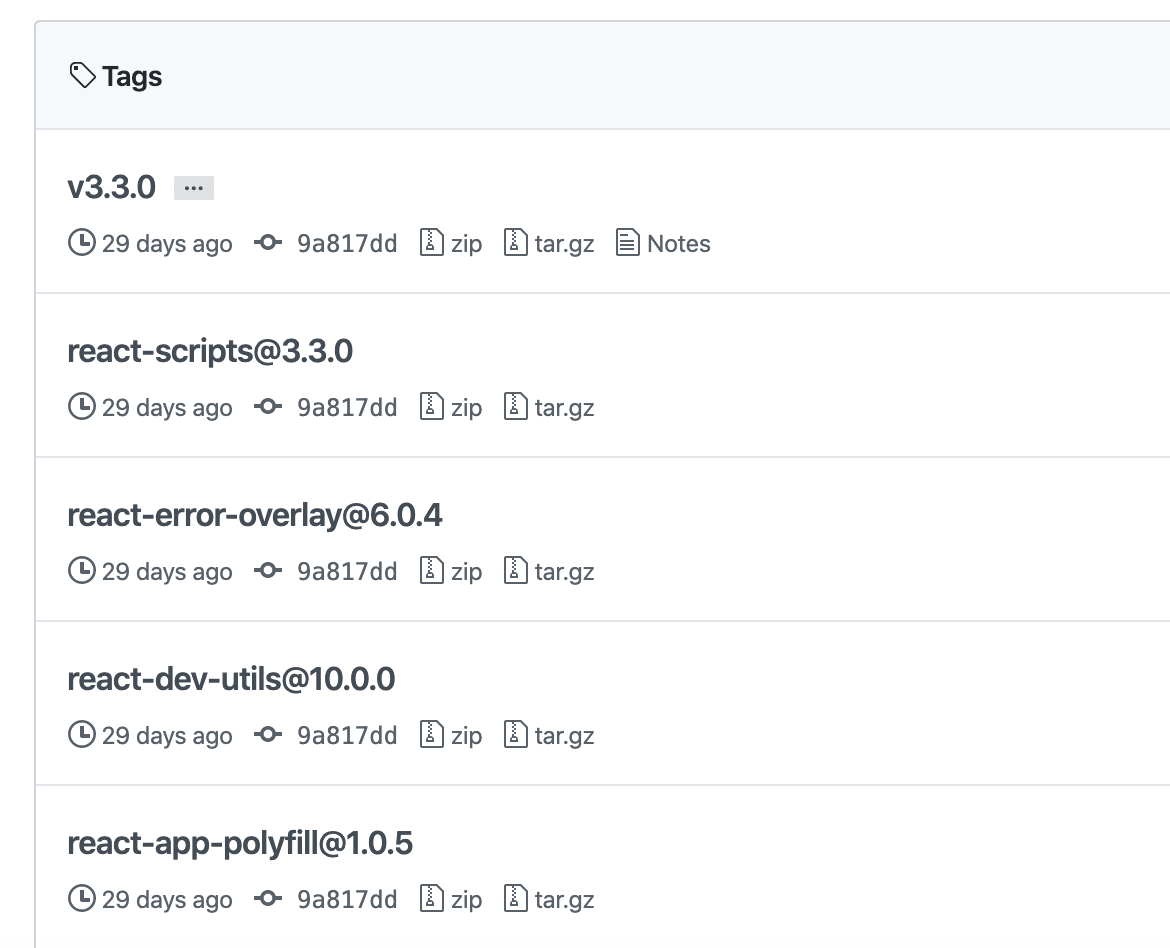Download zip archive of v3.3.0
Screen dimensions: 1170x948
pyautogui.click(x=466, y=244)
